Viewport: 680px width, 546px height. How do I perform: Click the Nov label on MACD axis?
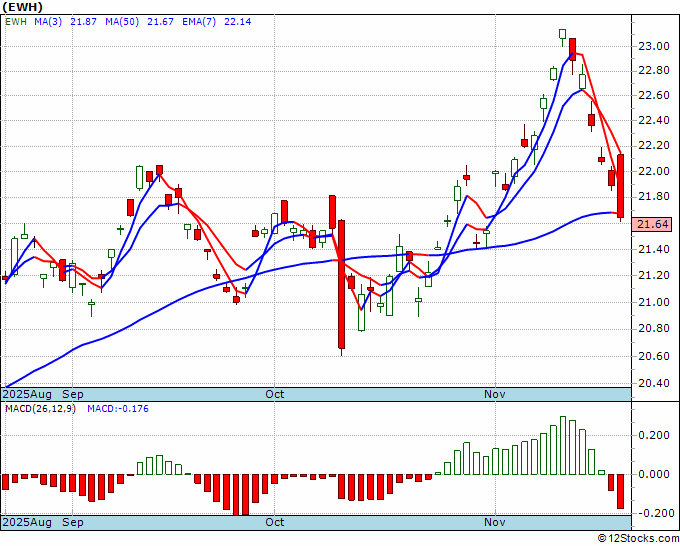pyautogui.click(x=495, y=522)
